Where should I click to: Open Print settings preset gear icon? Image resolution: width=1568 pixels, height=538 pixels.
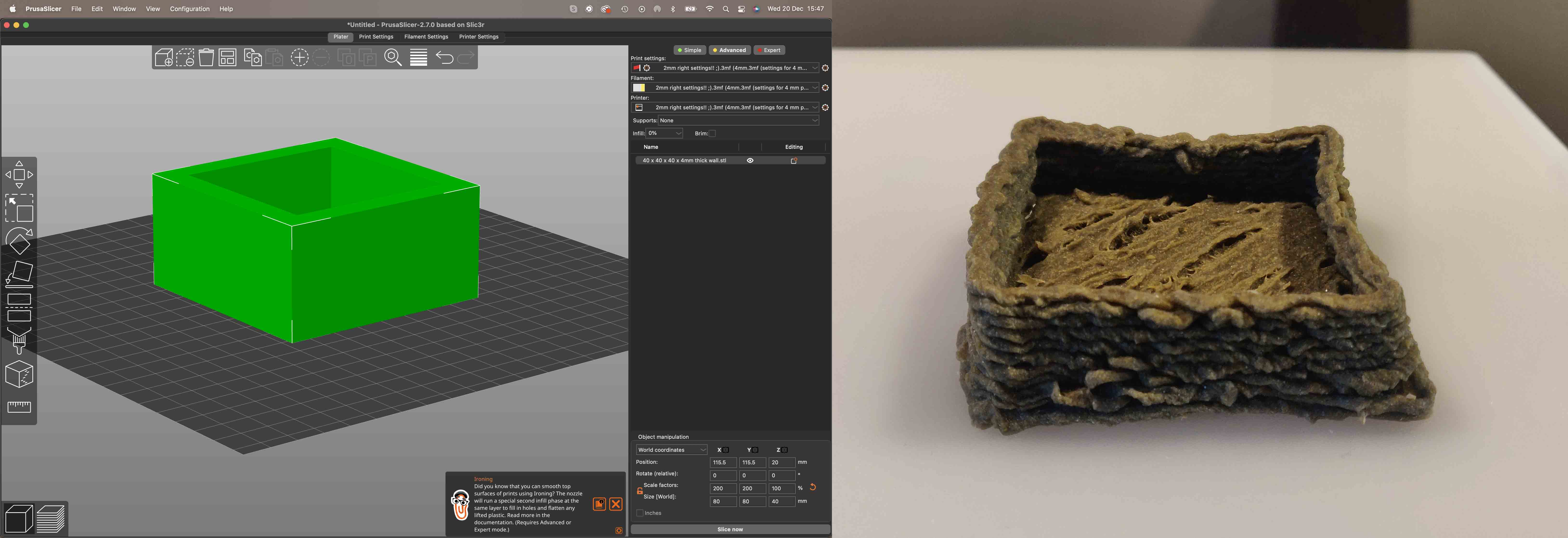(825, 68)
